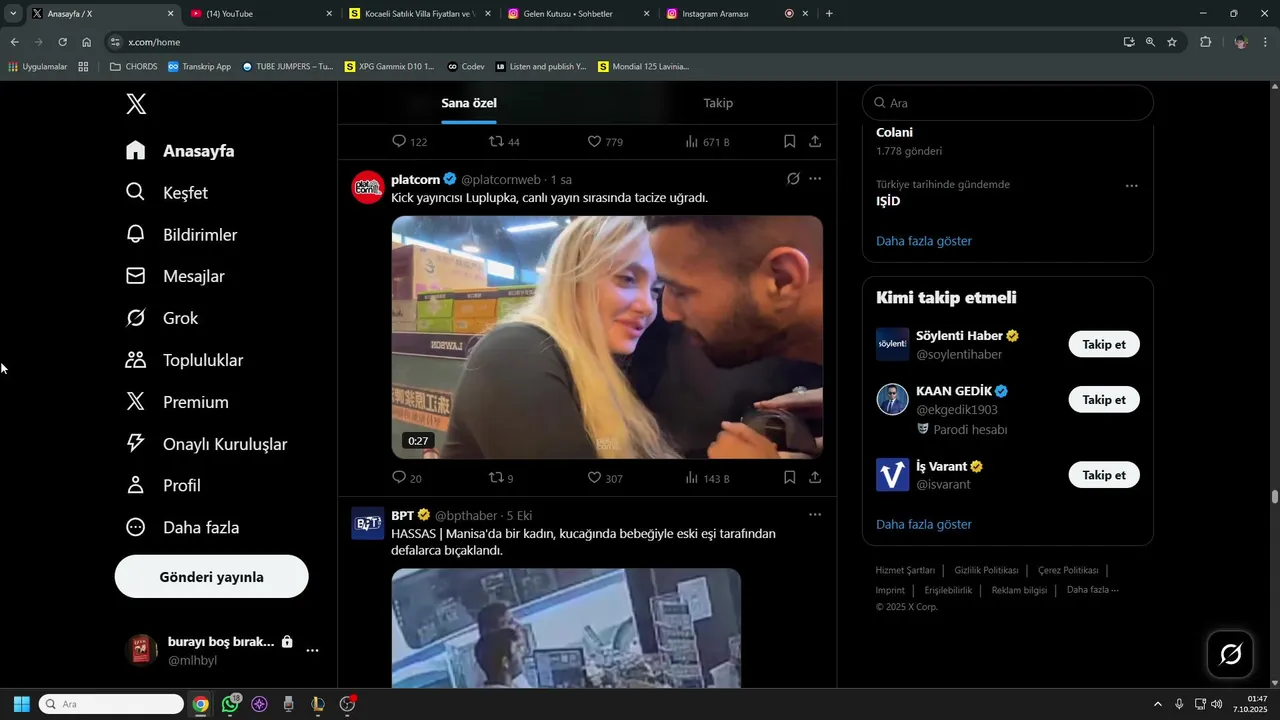The image size is (1280, 720).
Task: Open account menu dots near @mlhbyl
Action: pos(312,650)
